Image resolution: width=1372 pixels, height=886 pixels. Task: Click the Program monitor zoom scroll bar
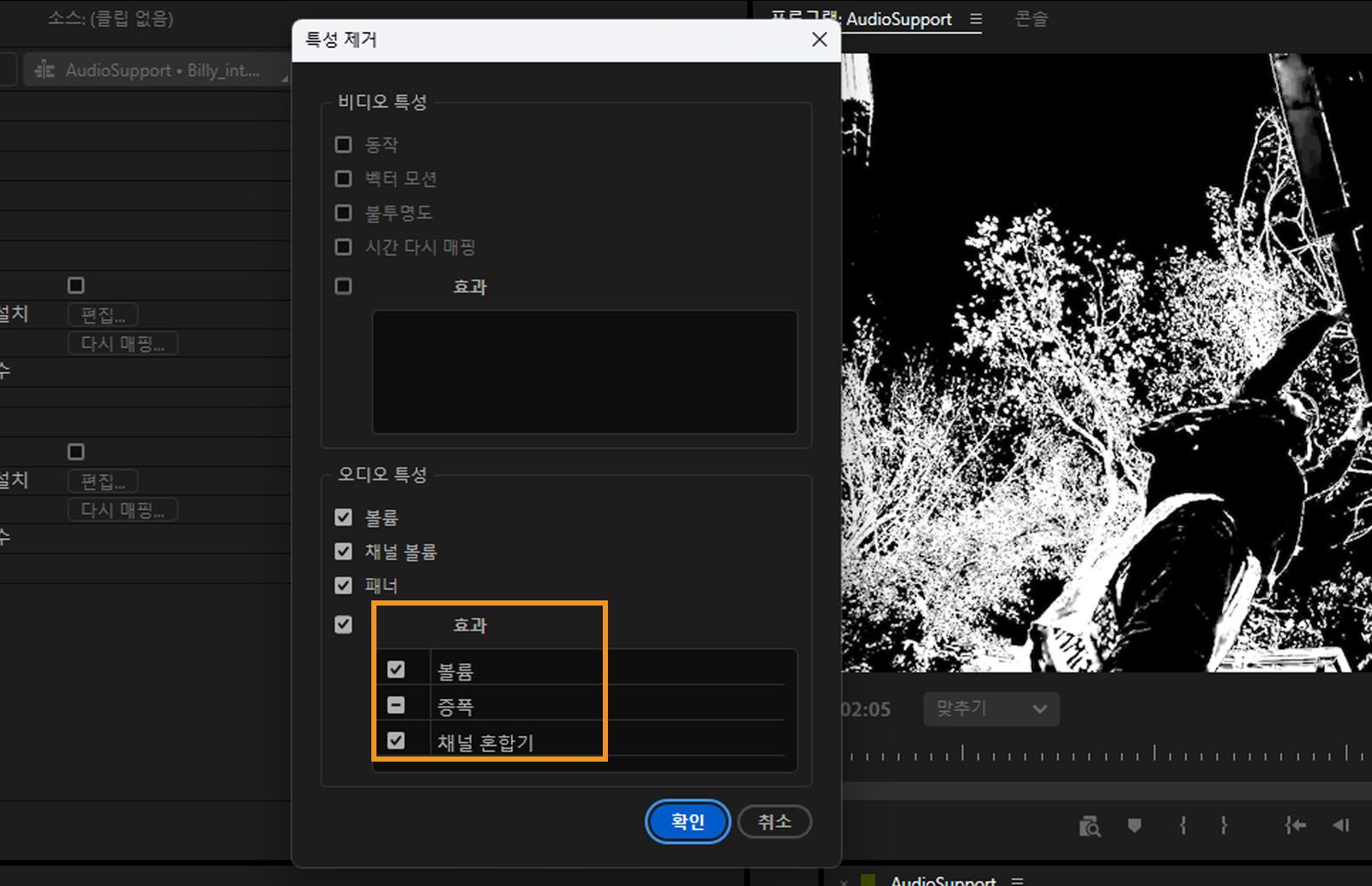click(x=1107, y=789)
